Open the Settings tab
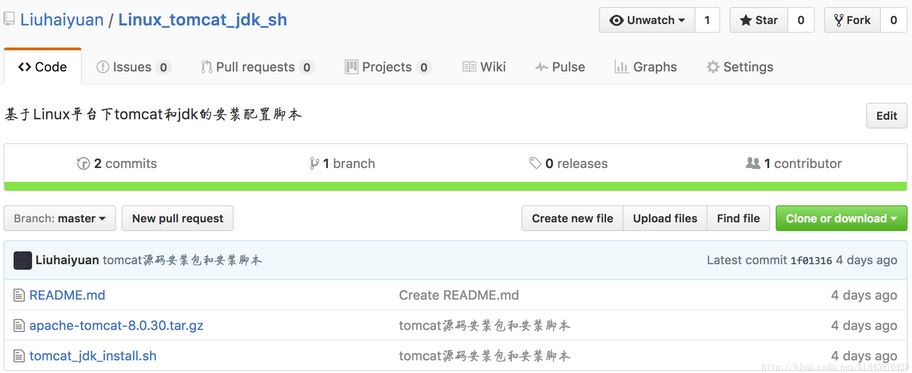This screenshot has height=373, width=912. pyautogui.click(x=740, y=67)
